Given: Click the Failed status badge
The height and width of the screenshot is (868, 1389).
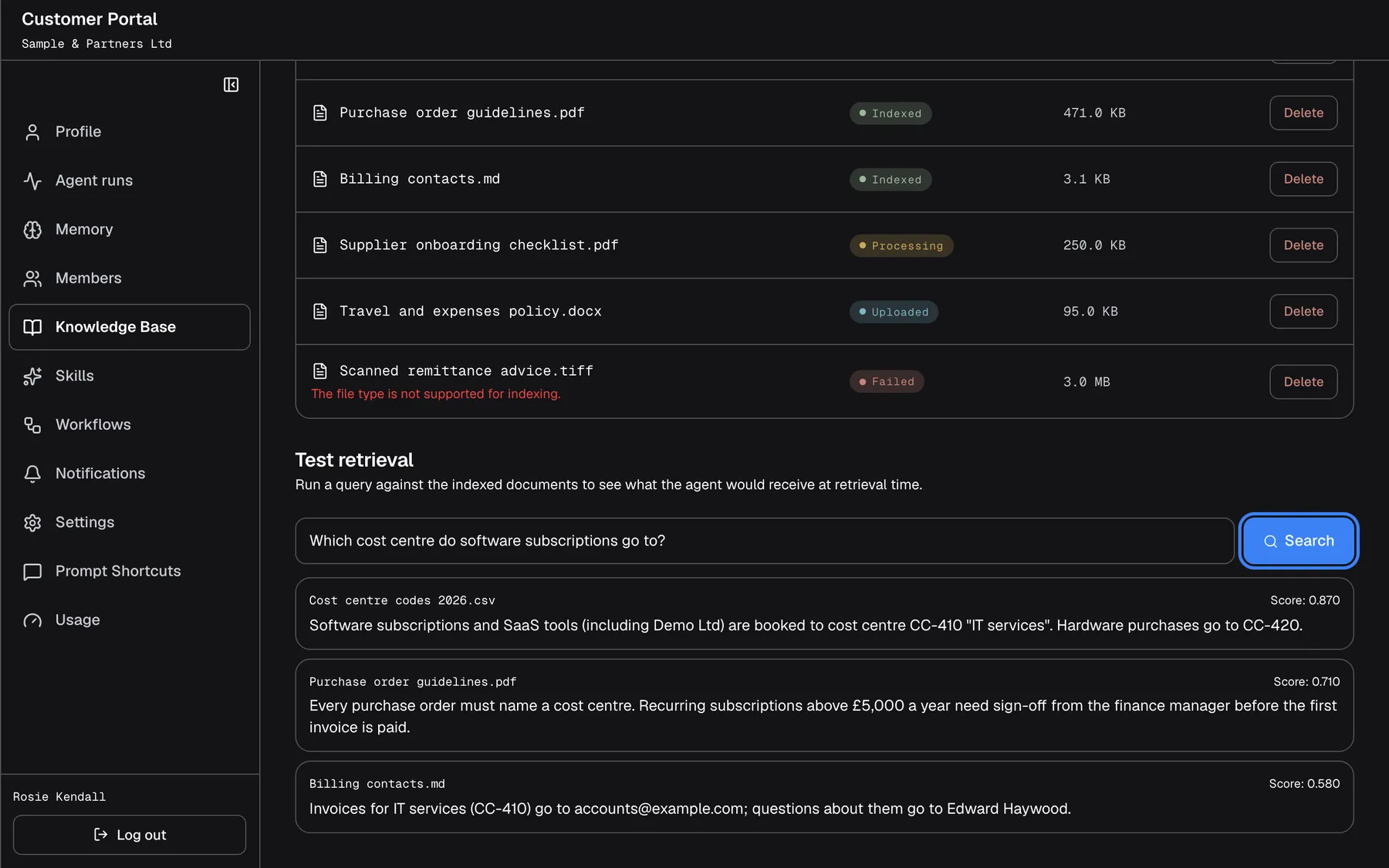Looking at the screenshot, I should pyautogui.click(x=887, y=382).
